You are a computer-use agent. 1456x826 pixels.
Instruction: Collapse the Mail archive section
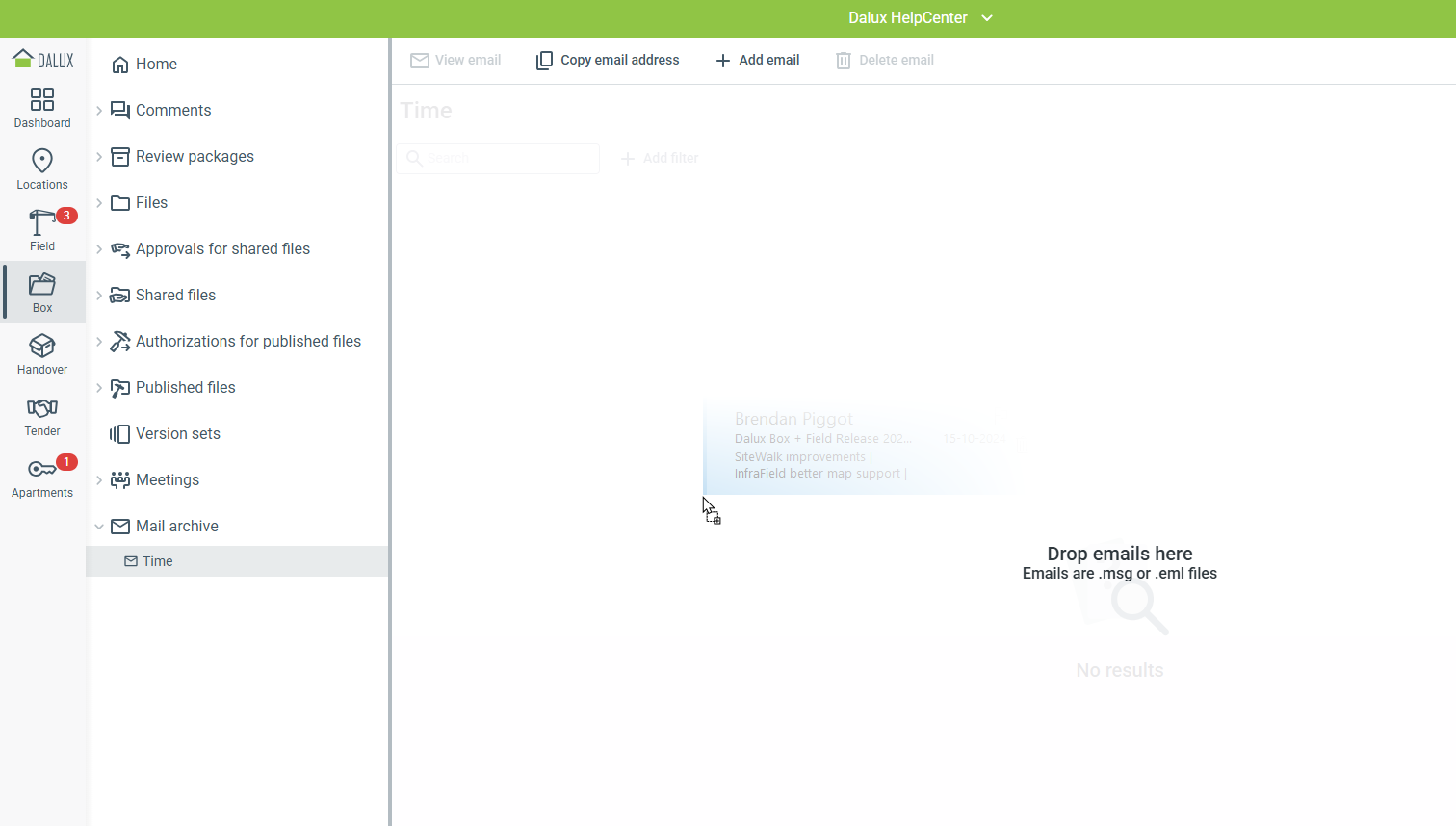(99, 527)
